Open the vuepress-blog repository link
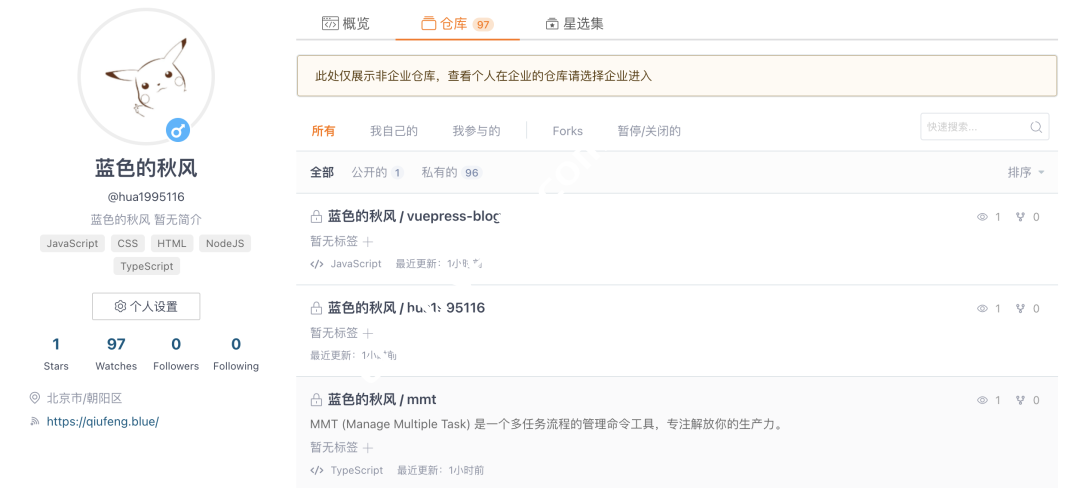The image size is (1080, 488). point(413,216)
